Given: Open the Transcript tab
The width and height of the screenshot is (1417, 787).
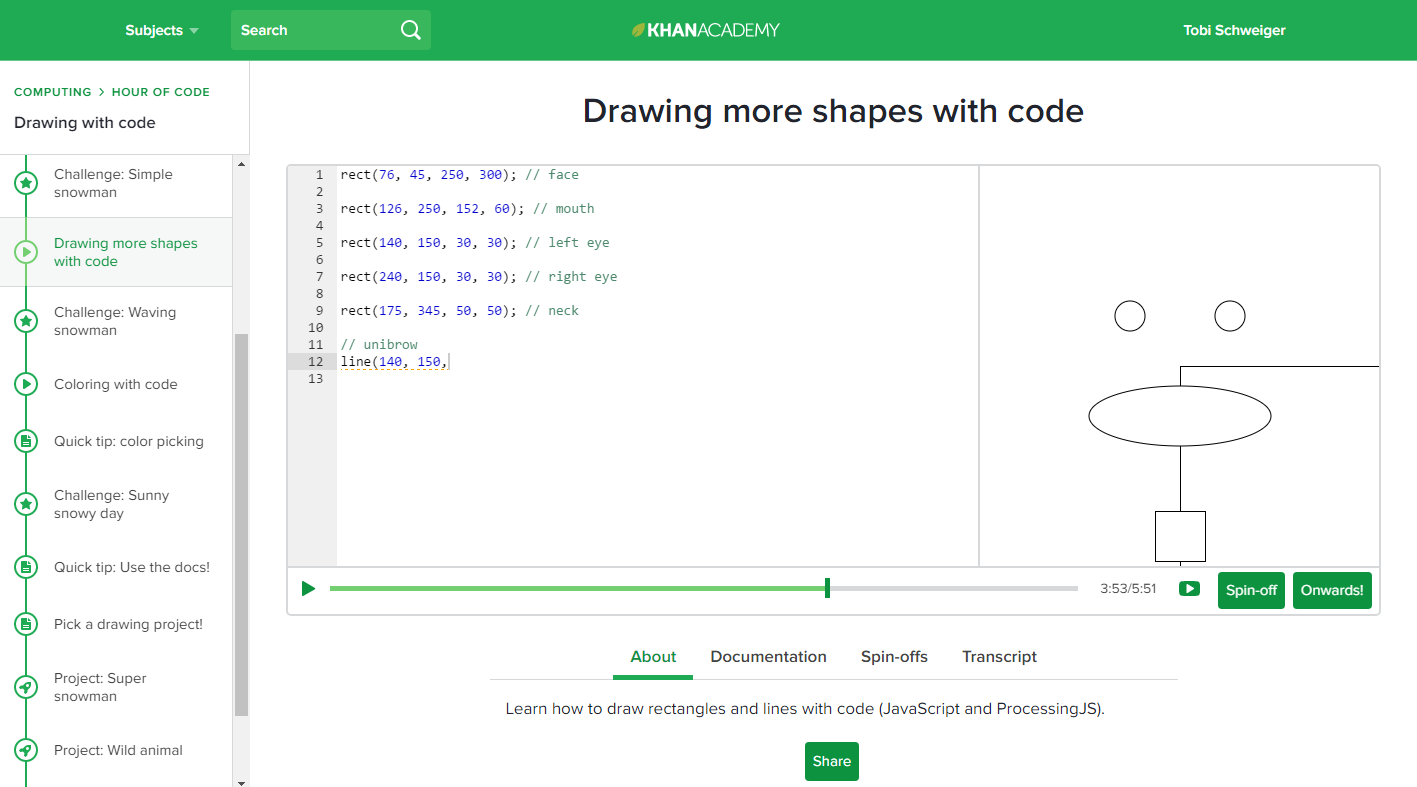Looking at the screenshot, I should pyautogui.click(x=999, y=657).
